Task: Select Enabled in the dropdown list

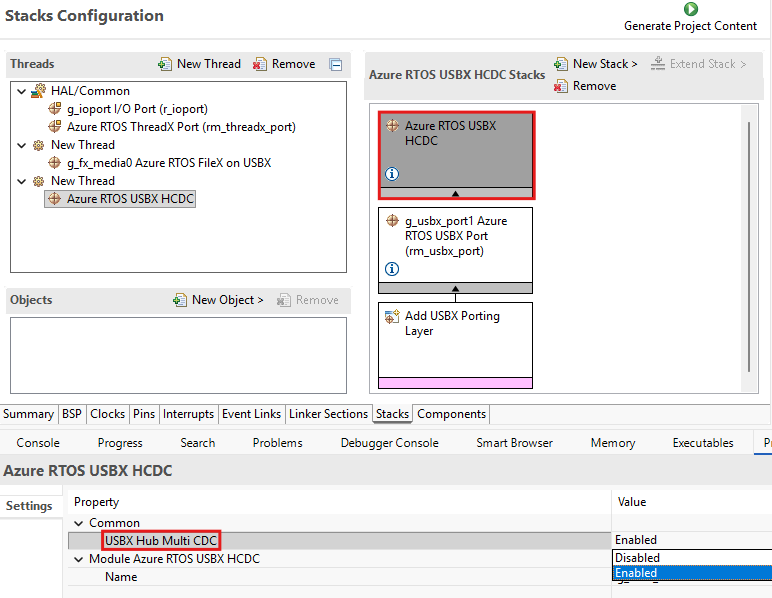Action: coord(693,573)
